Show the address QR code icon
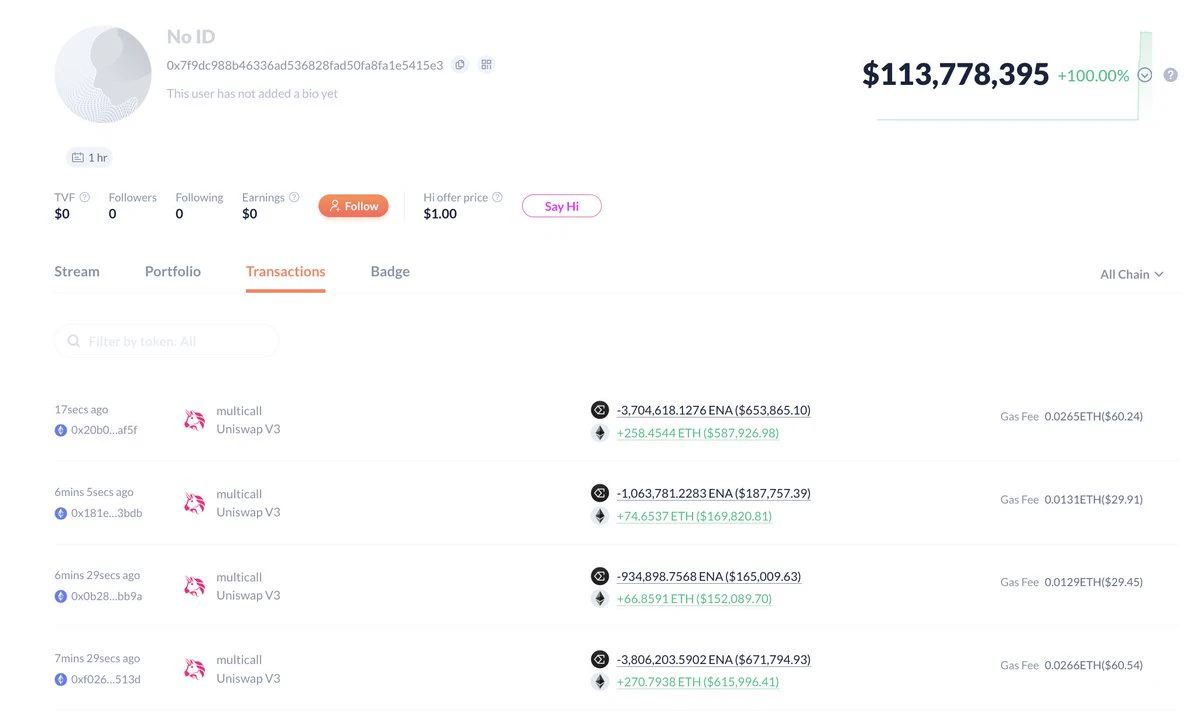Screen dimensions: 1200x712 click(487, 65)
